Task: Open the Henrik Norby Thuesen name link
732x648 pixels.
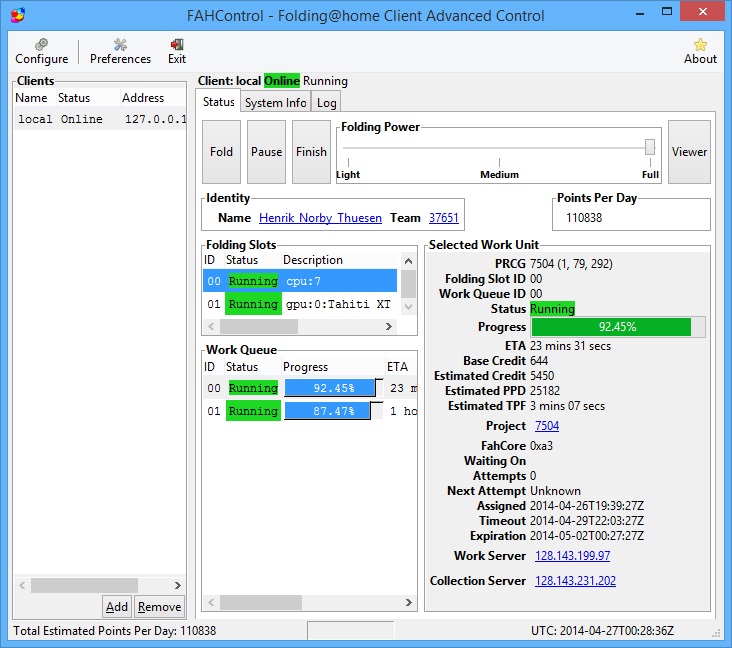Action: tap(320, 218)
